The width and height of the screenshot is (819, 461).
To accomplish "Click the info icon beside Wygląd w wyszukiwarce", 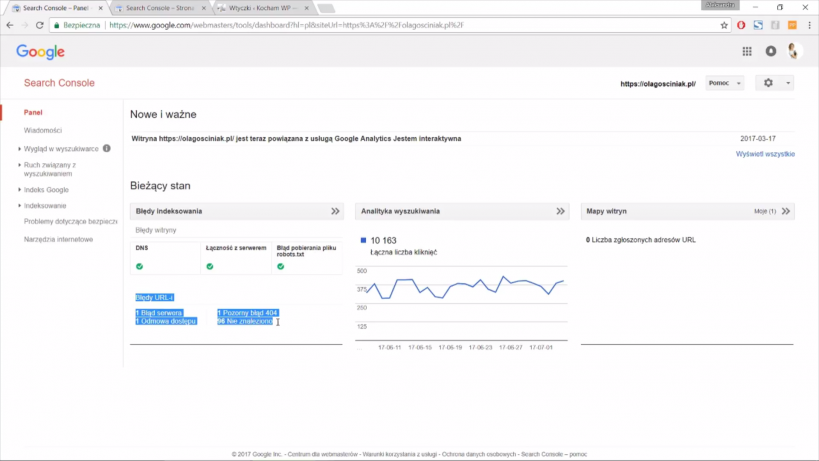I will point(107,148).
